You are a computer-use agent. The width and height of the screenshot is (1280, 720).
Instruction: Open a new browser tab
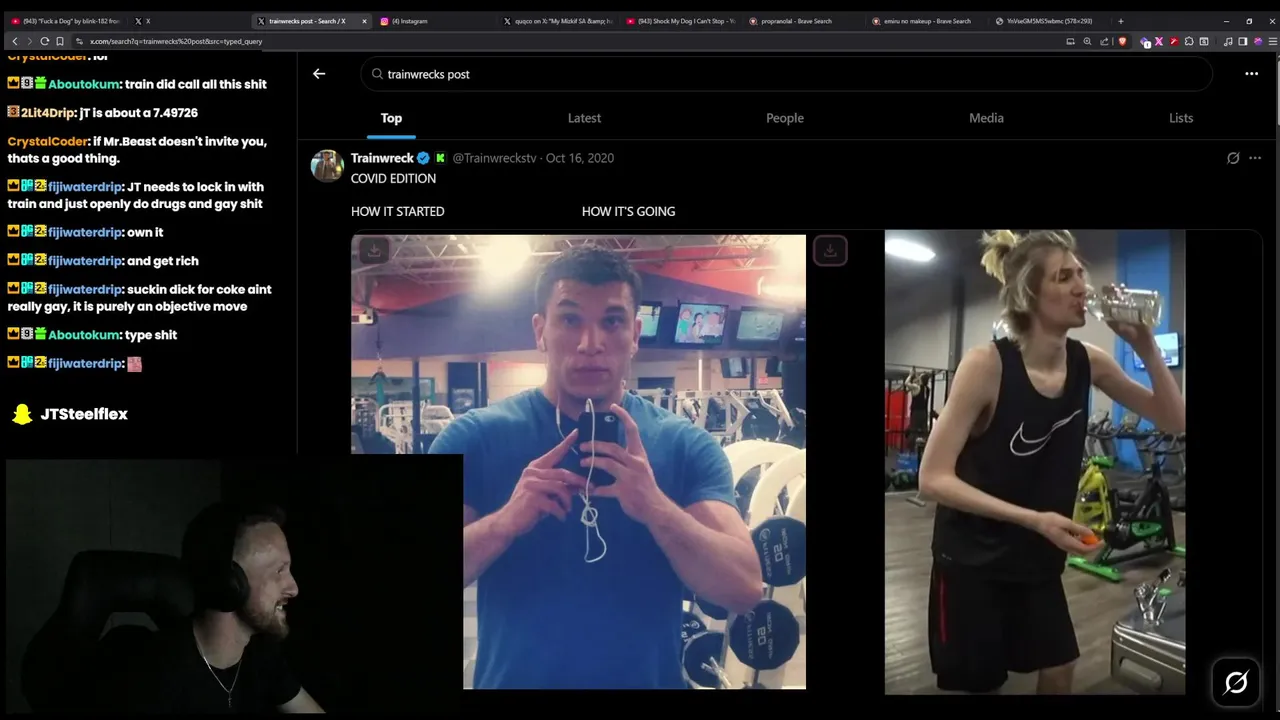(1120, 21)
